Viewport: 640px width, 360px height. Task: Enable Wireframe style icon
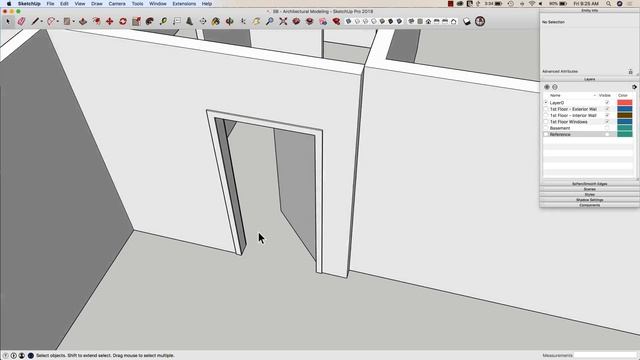(365, 21)
